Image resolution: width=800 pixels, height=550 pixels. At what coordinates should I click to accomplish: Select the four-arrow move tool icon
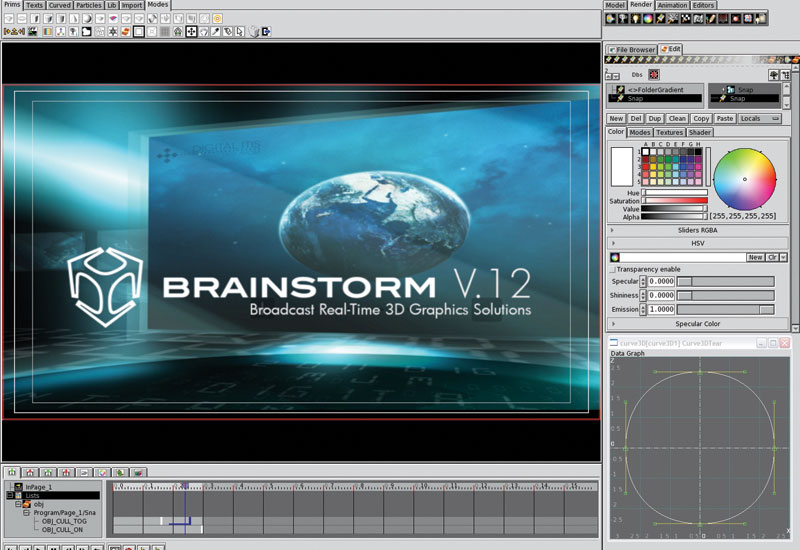[191, 32]
